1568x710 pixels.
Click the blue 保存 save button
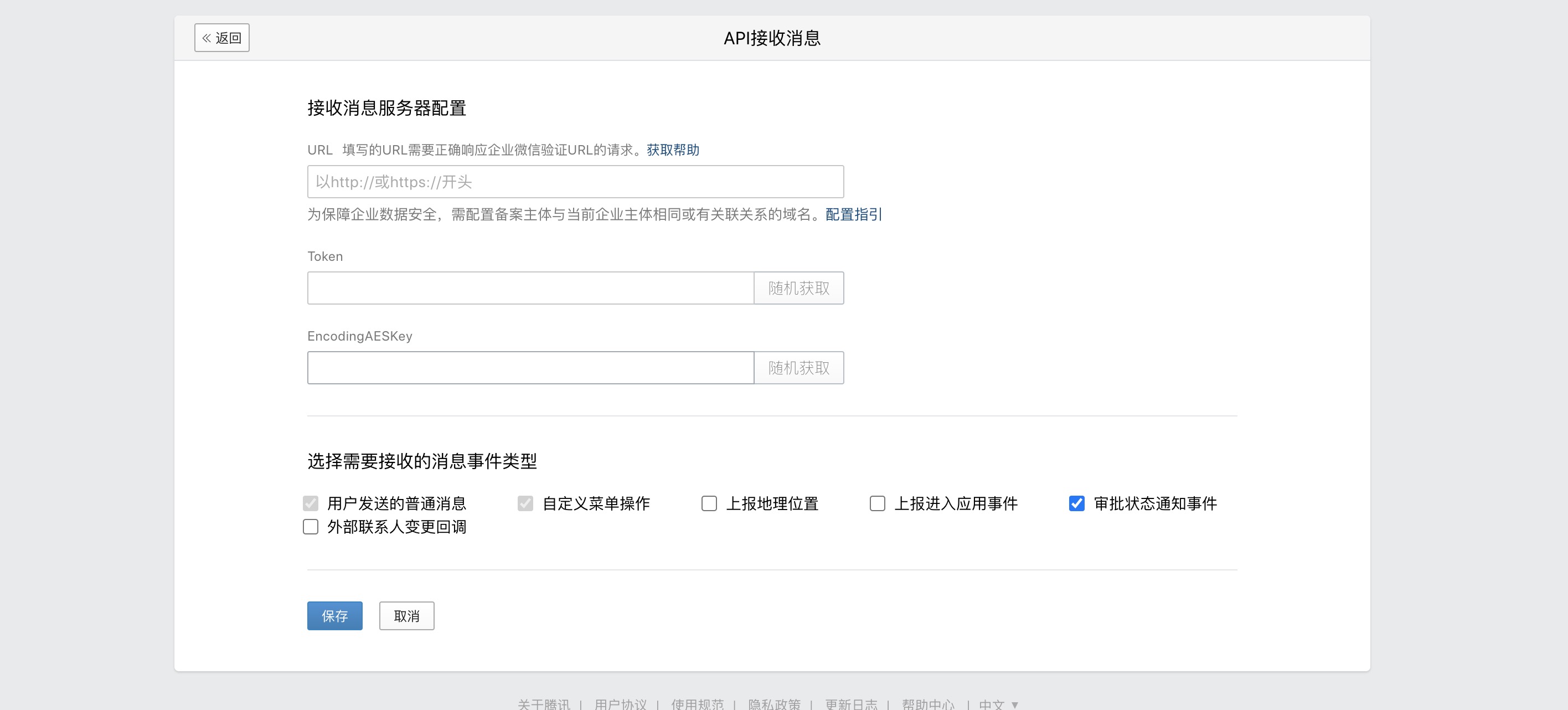334,616
